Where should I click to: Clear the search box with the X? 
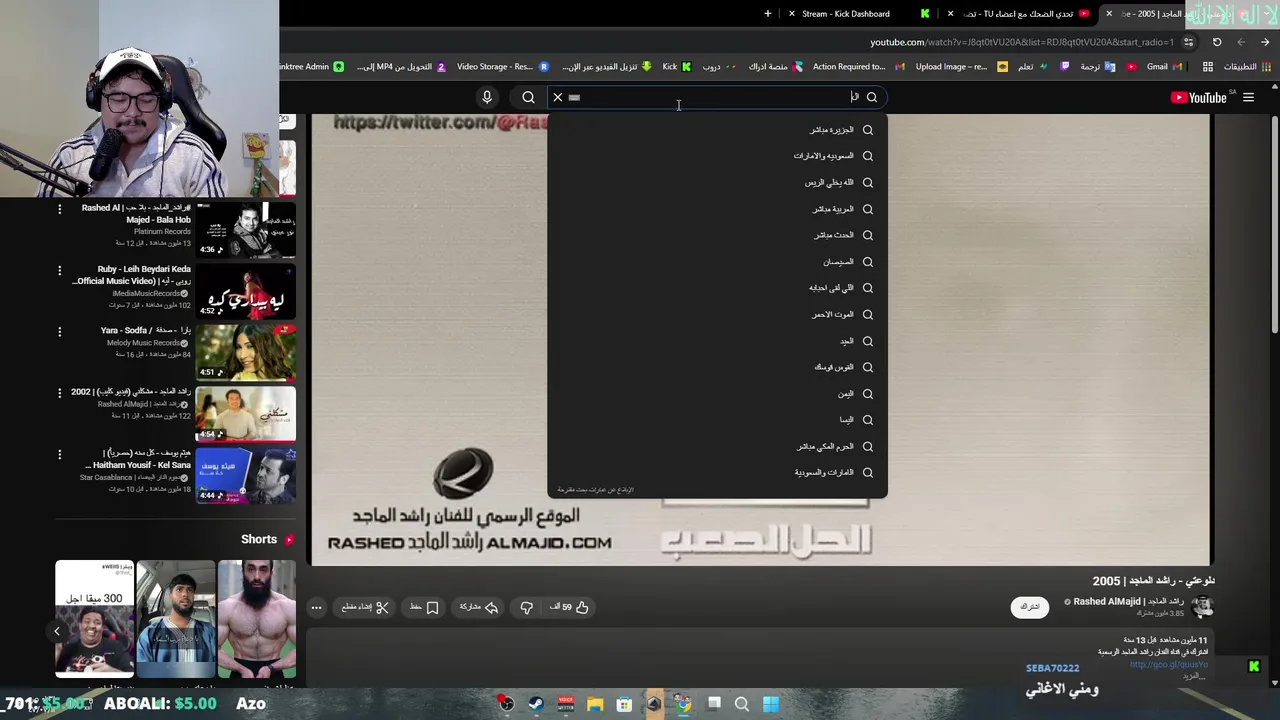(x=558, y=97)
